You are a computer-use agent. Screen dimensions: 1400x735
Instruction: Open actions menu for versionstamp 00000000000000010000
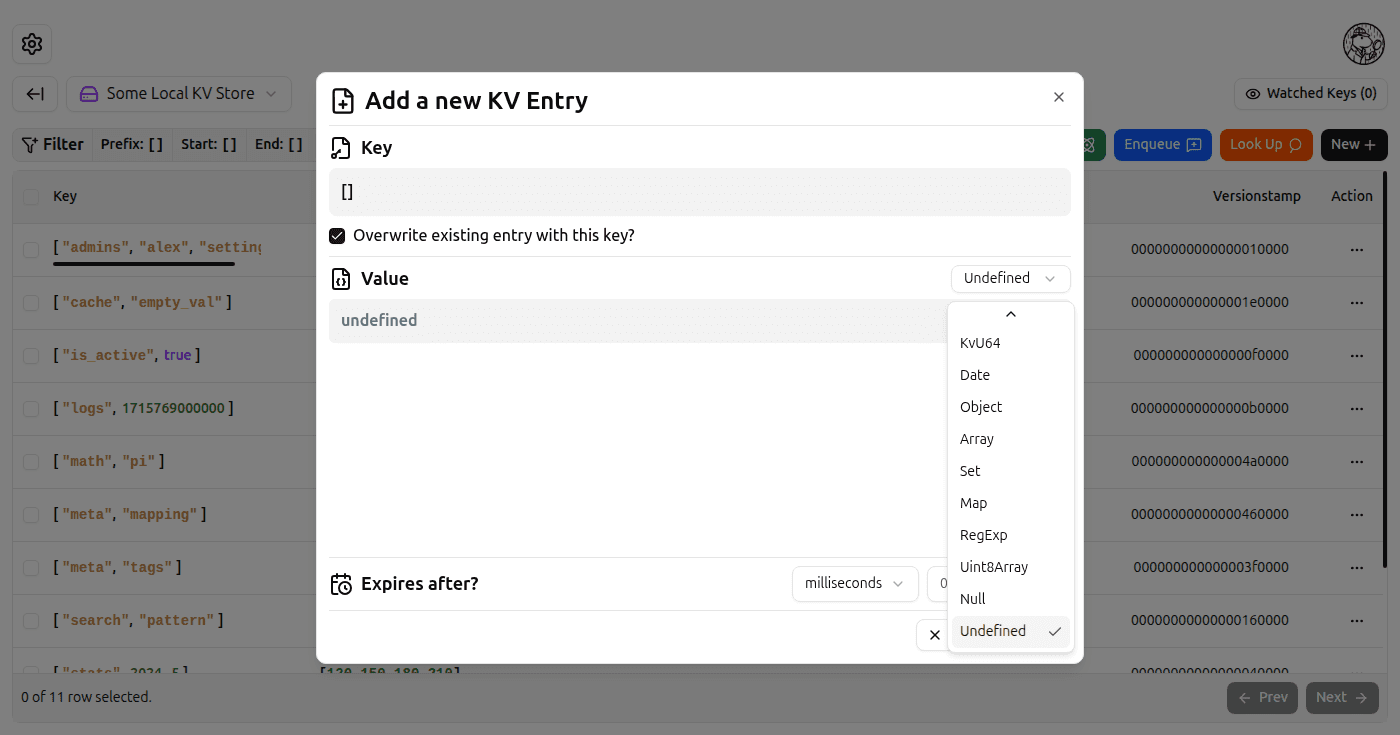[1357, 249]
